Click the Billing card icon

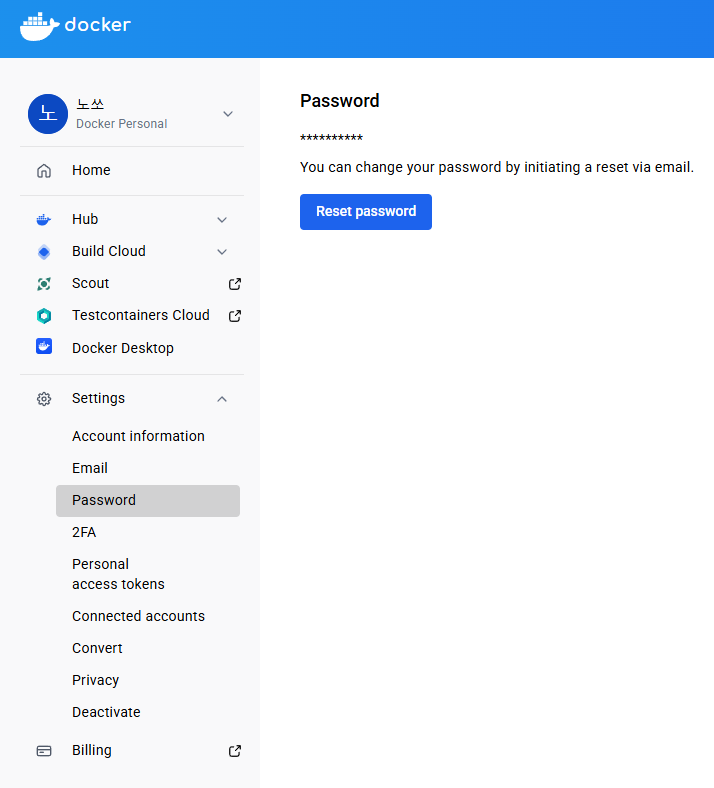click(44, 751)
